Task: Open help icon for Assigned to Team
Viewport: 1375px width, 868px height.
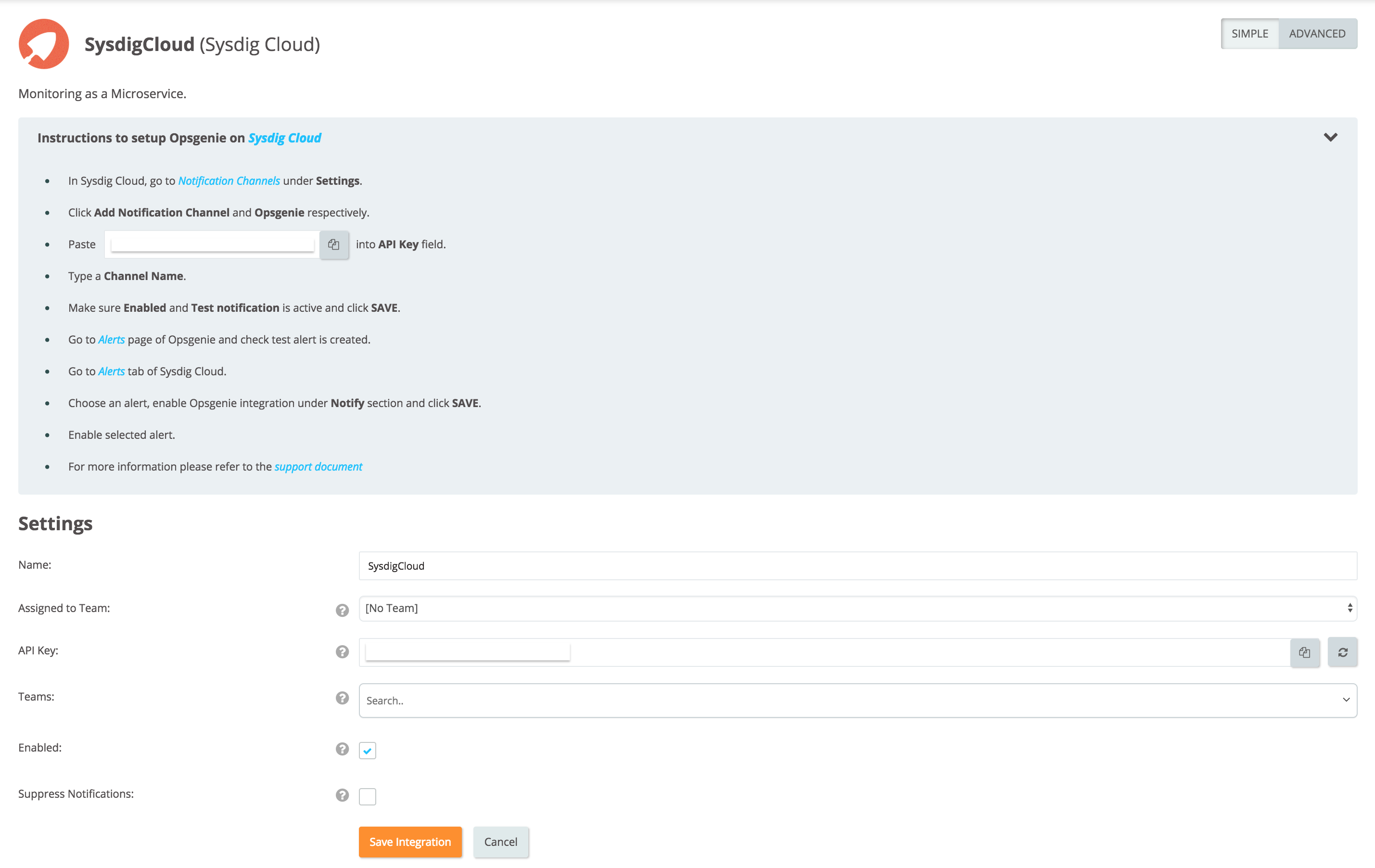Action: 342,610
